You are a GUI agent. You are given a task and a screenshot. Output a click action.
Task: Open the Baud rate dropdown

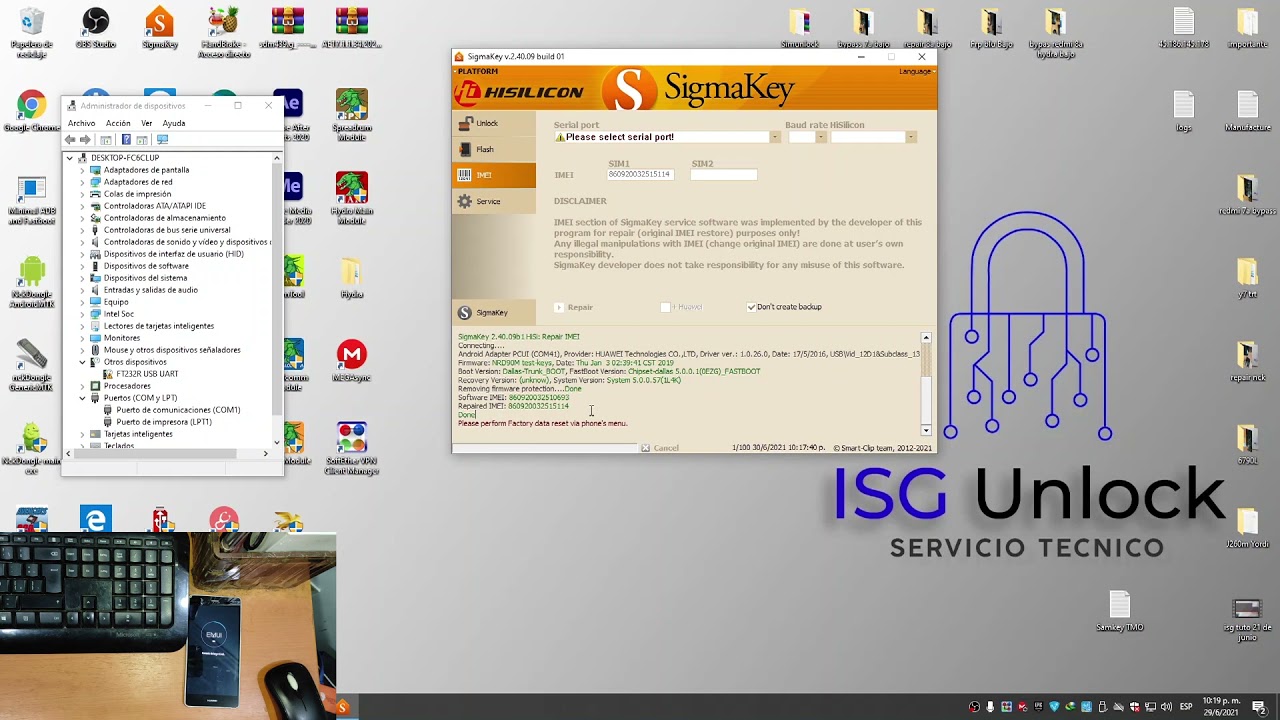[821, 137]
